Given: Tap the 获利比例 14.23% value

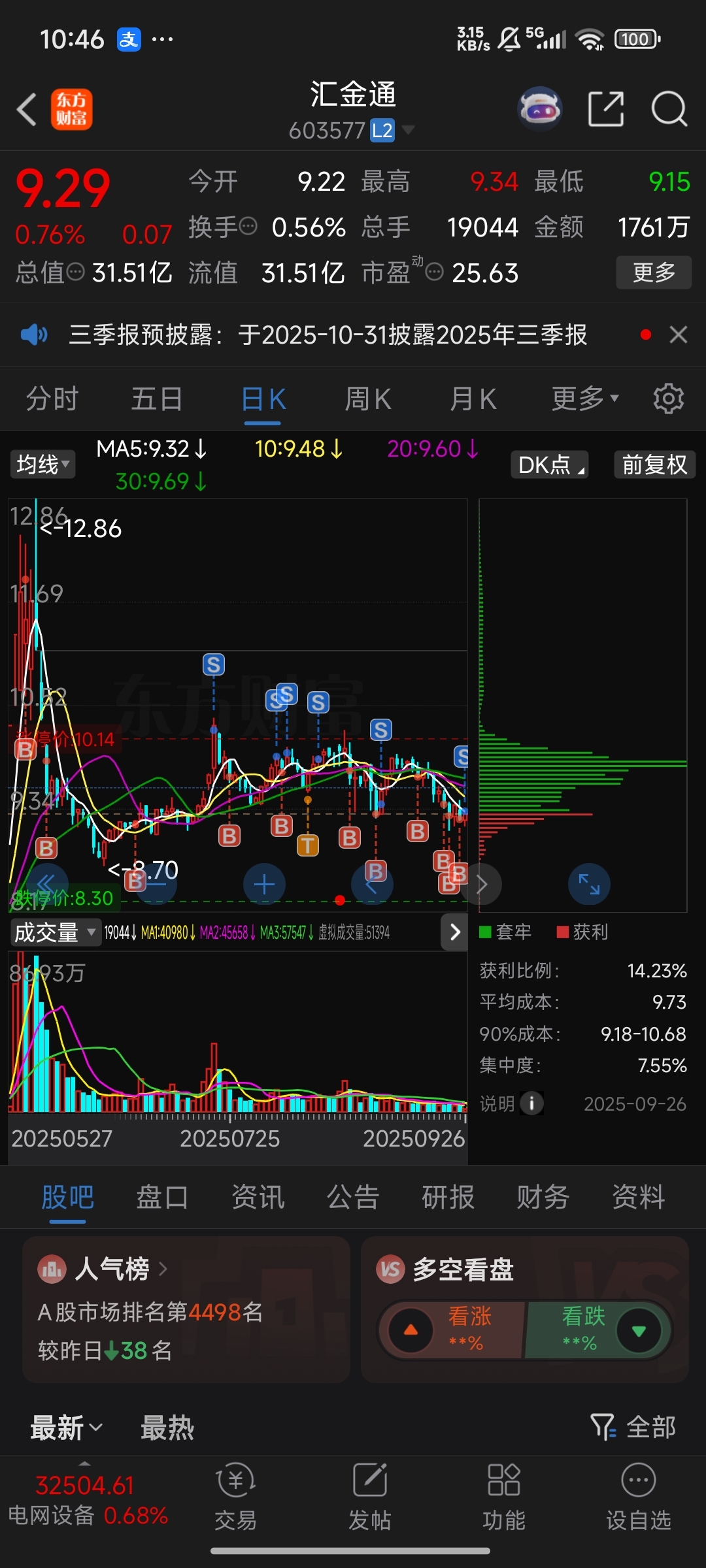Looking at the screenshot, I should click(x=657, y=971).
